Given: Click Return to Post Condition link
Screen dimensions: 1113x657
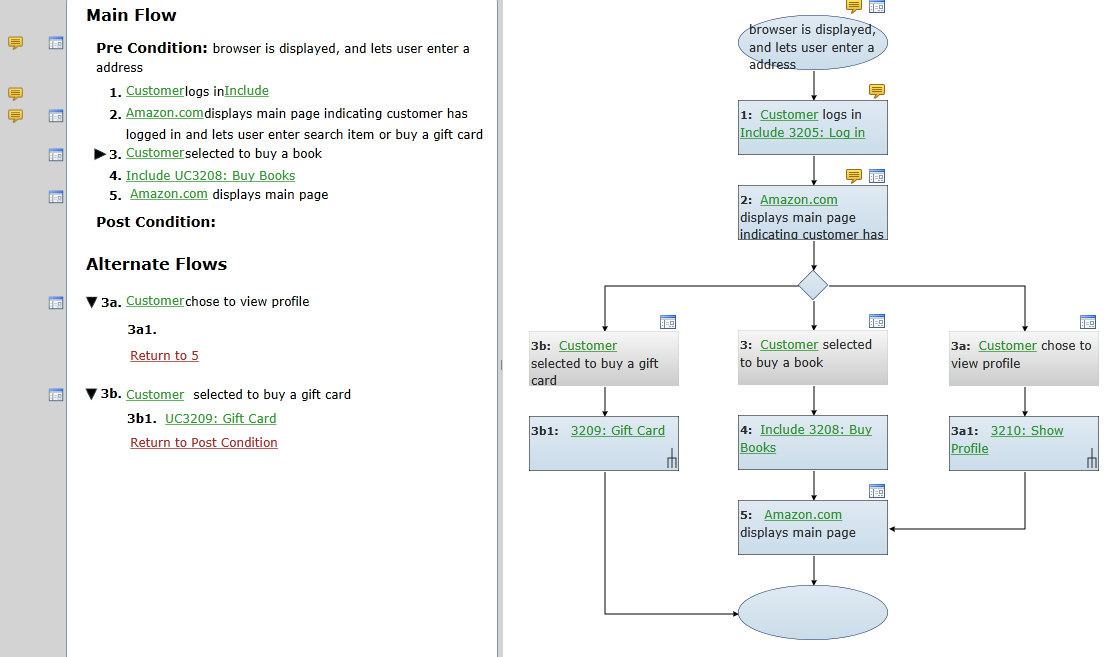Looking at the screenshot, I should (203, 443).
